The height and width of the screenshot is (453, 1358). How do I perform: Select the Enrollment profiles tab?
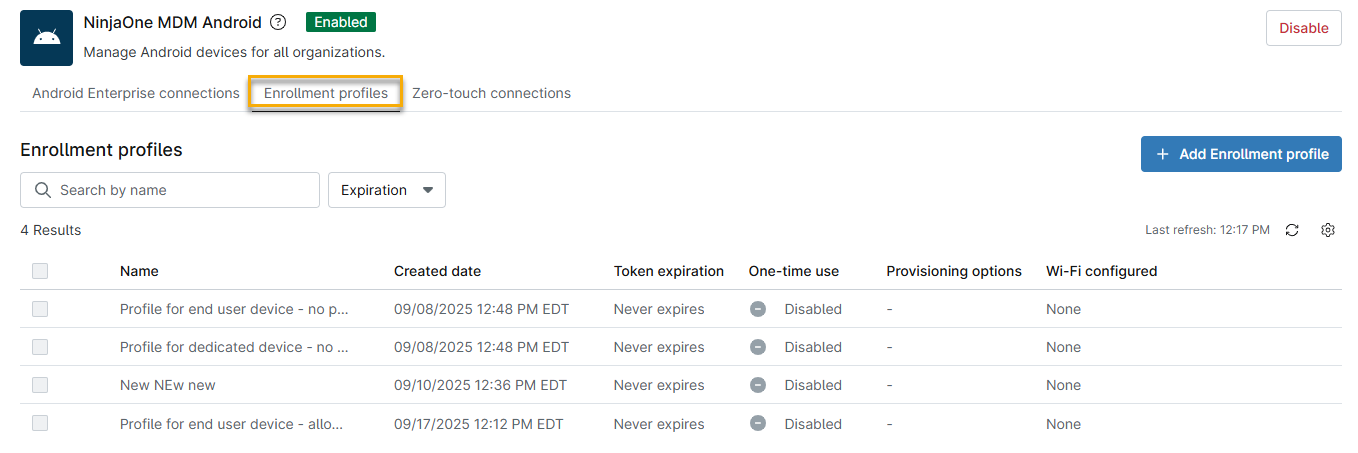click(x=326, y=93)
